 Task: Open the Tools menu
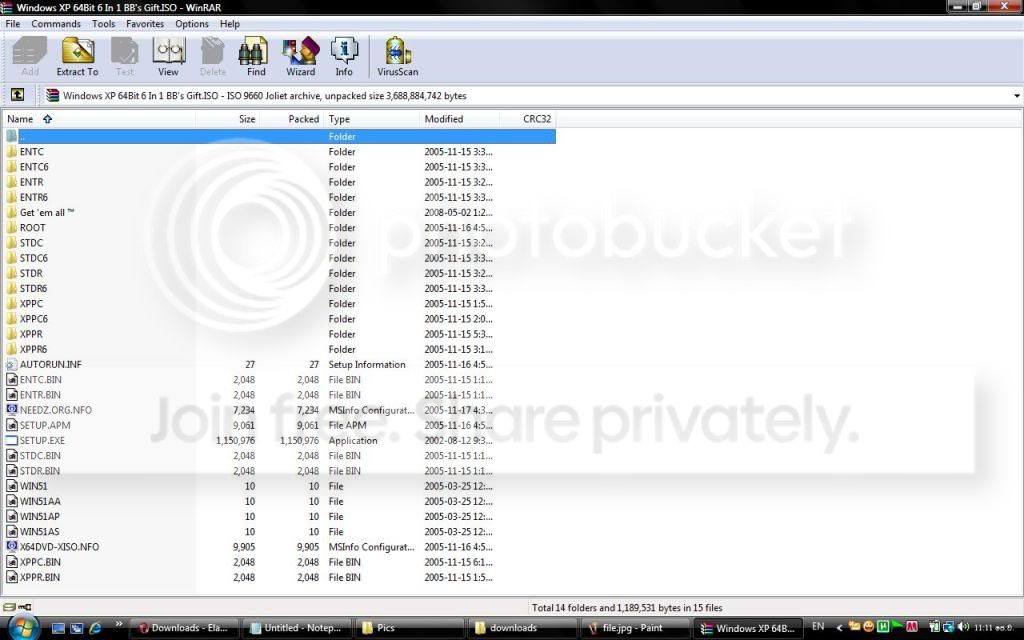pos(103,24)
